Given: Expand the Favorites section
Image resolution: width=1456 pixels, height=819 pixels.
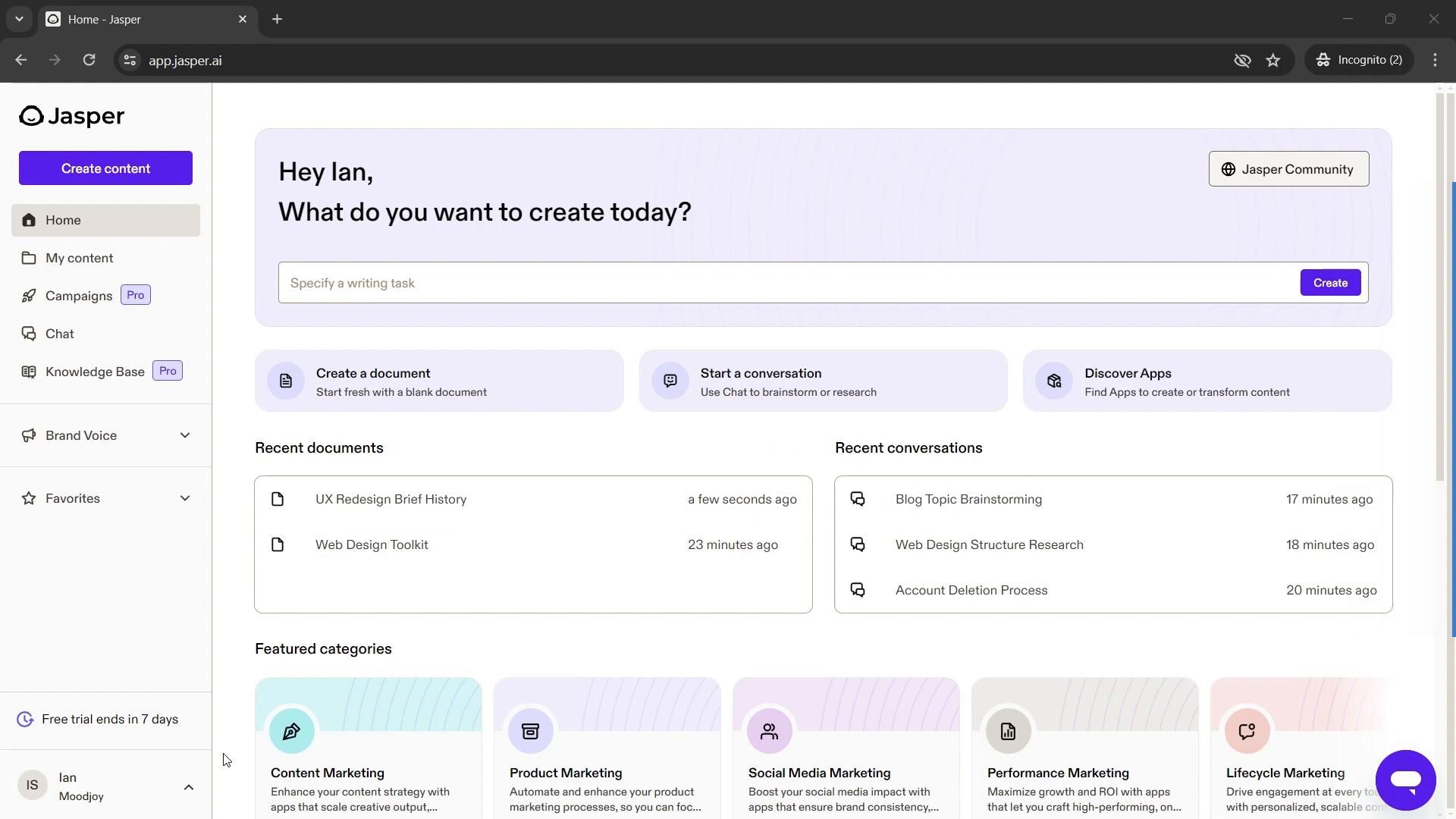Looking at the screenshot, I should point(184,497).
